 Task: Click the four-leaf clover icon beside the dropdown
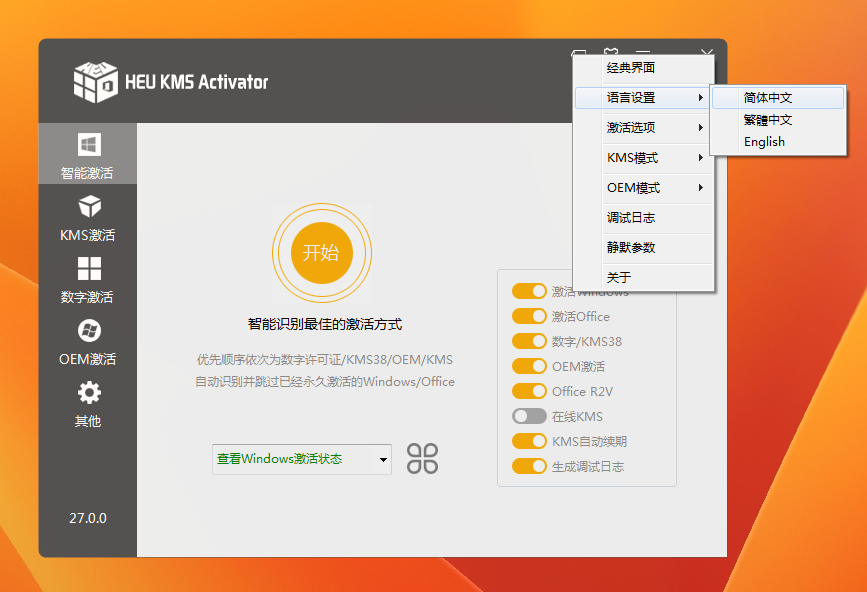pyautogui.click(x=422, y=459)
